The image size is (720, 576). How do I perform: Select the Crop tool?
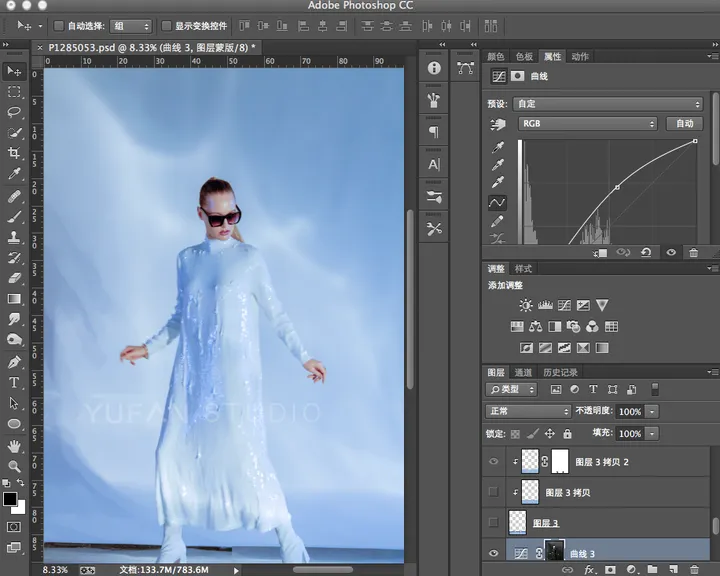click(x=14, y=153)
